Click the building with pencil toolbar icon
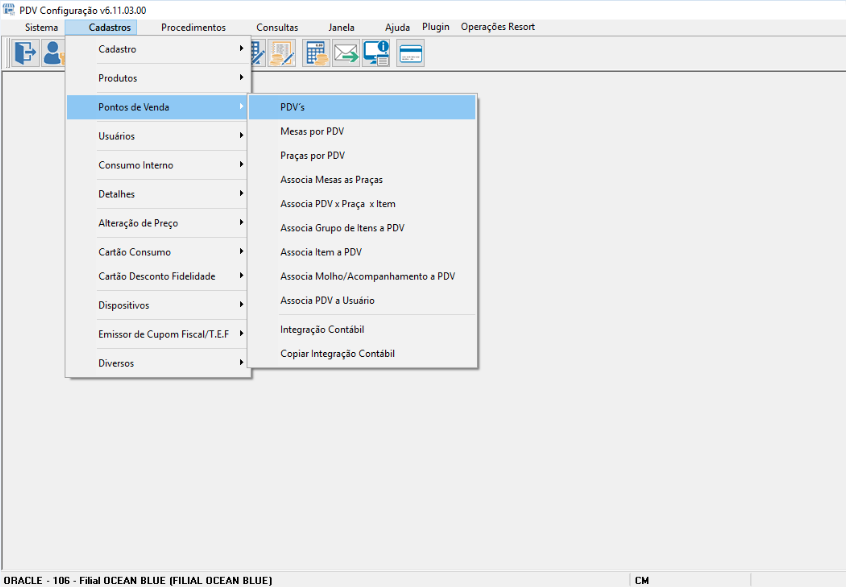Image resolution: width=846 pixels, height=587 pixels. click(x=258, y=53)
